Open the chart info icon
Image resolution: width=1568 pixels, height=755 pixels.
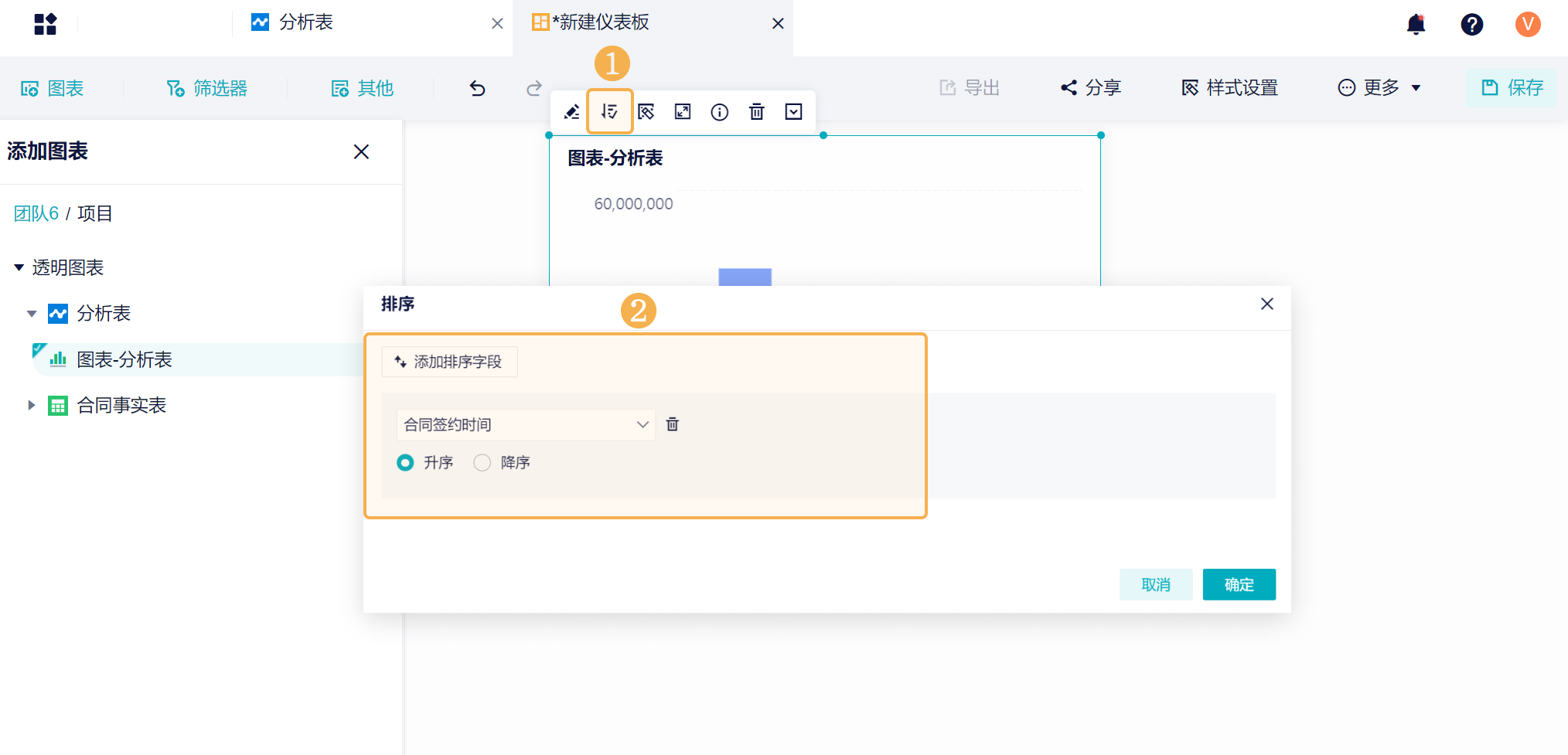tap(719, 112)
